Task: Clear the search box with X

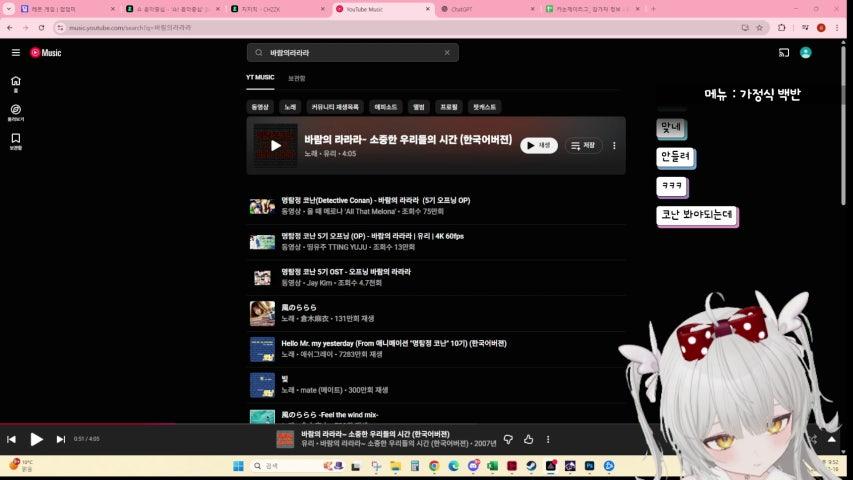Action: [447, 53]
